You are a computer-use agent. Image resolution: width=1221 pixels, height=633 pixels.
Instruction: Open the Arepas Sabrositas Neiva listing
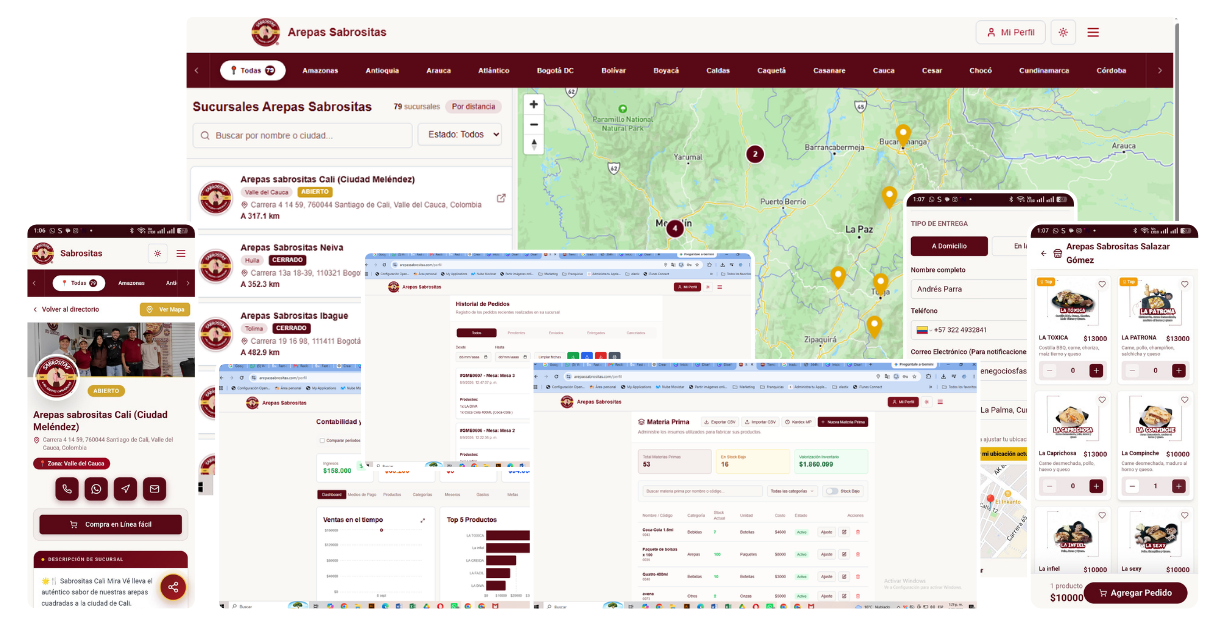[x=292, y=247]
